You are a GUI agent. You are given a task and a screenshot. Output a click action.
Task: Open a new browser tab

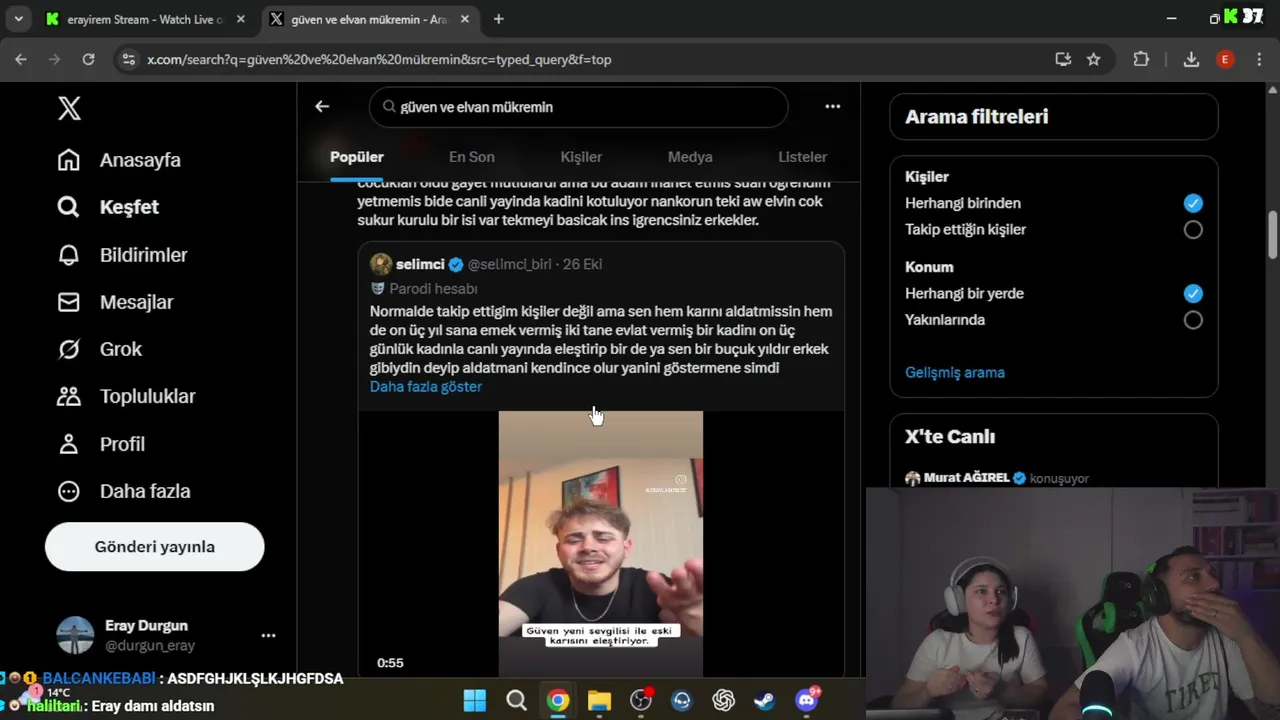(x=498, y=19)
